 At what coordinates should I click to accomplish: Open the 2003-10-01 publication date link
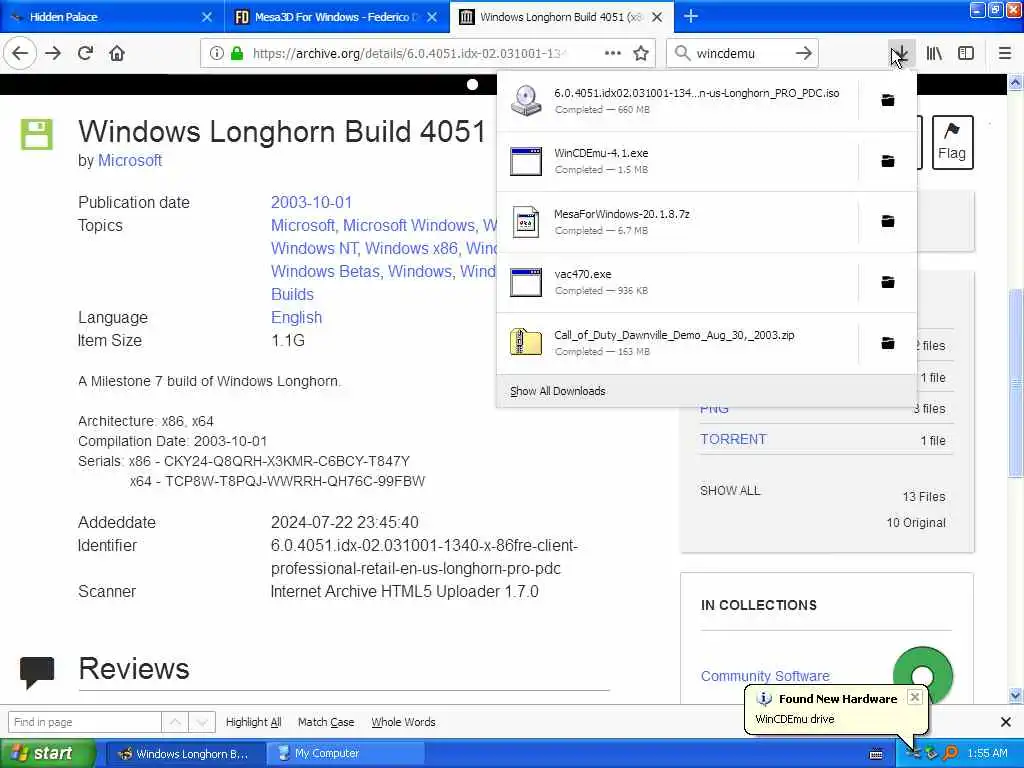311,202
